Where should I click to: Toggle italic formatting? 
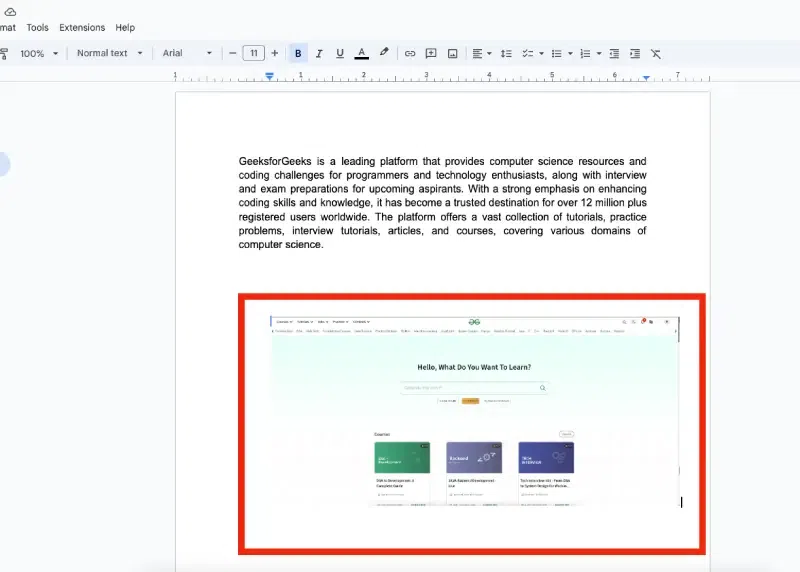coord(319,53)
